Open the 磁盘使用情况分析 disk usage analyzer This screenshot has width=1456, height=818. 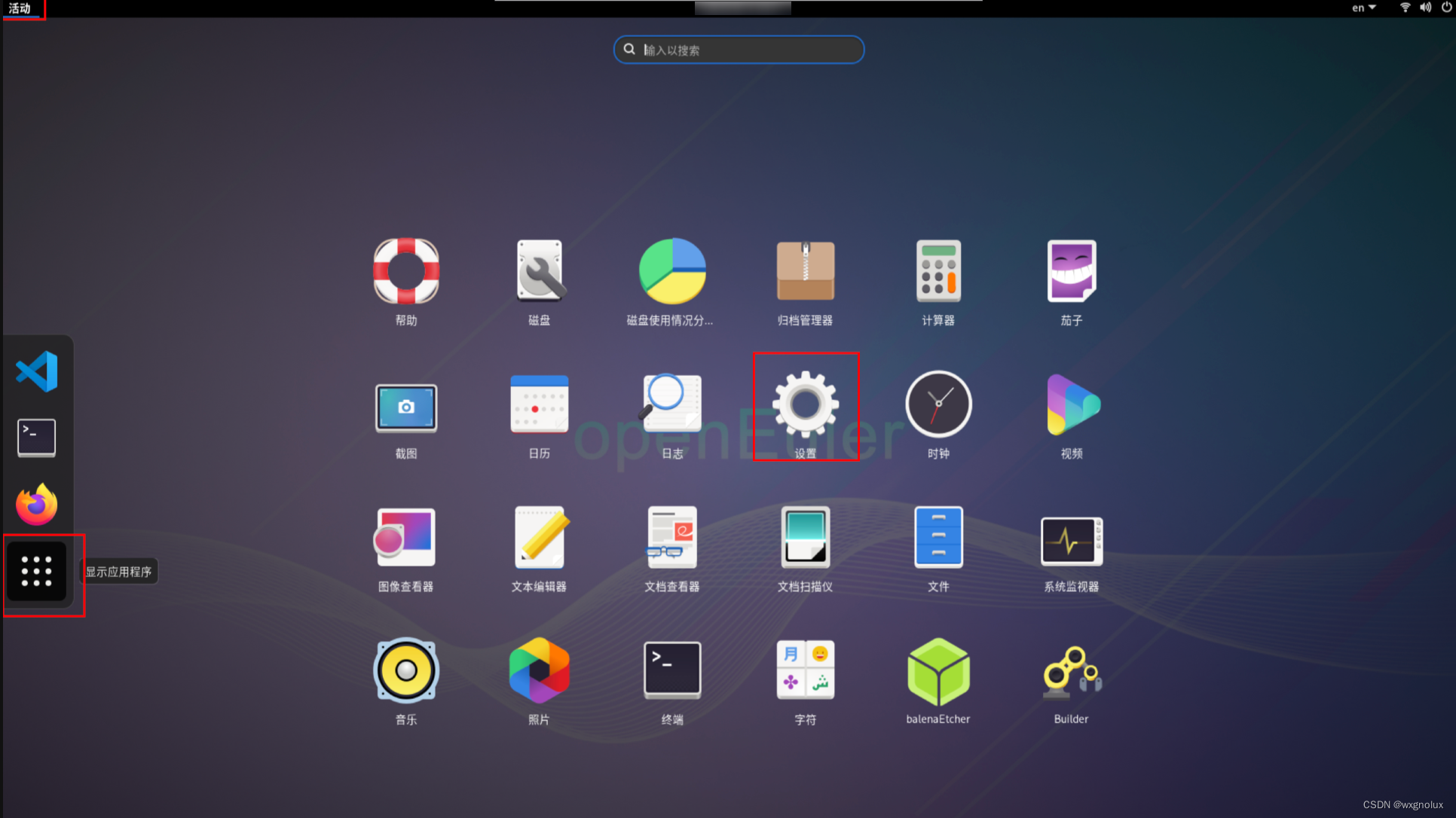672,271
